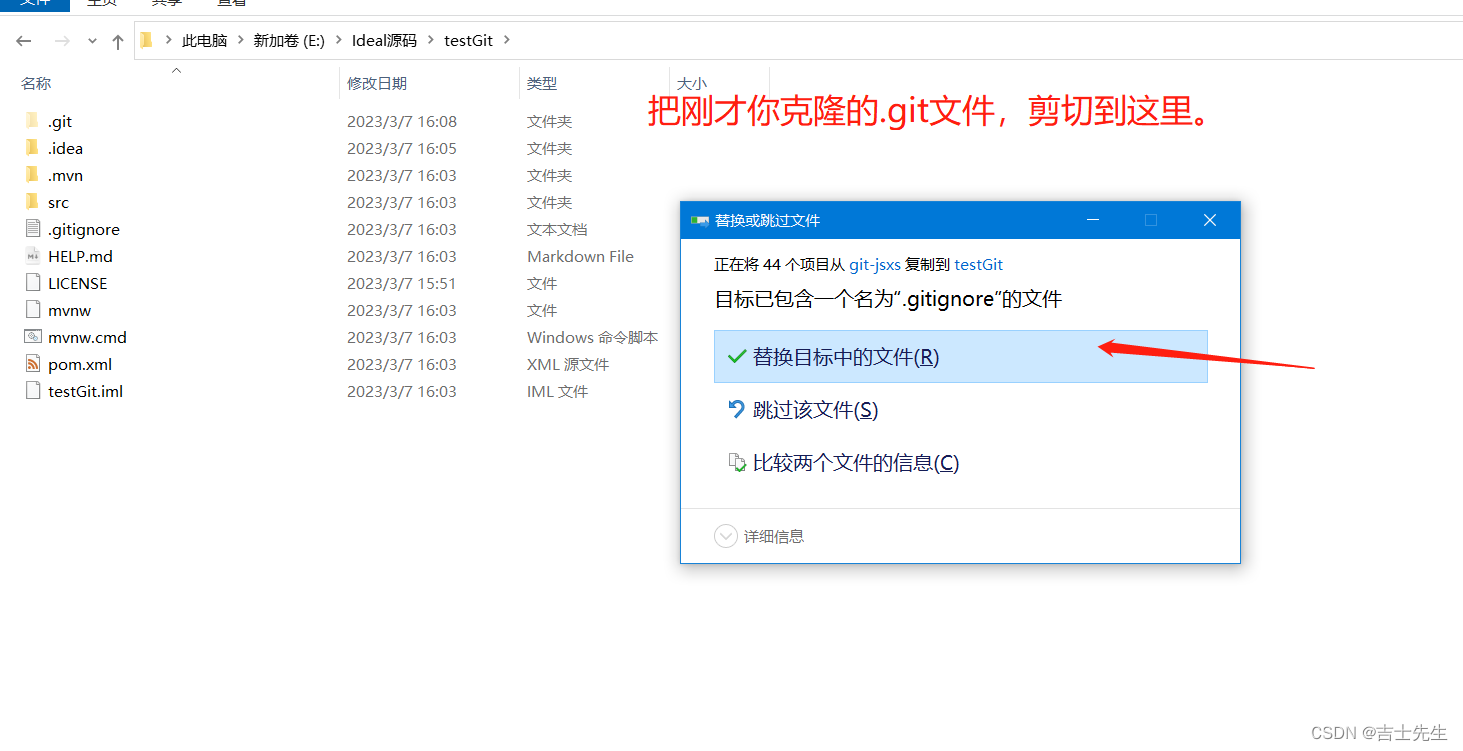Click the pom.xml file name
Screen dimensions: 1463x751
click(80, 364)
